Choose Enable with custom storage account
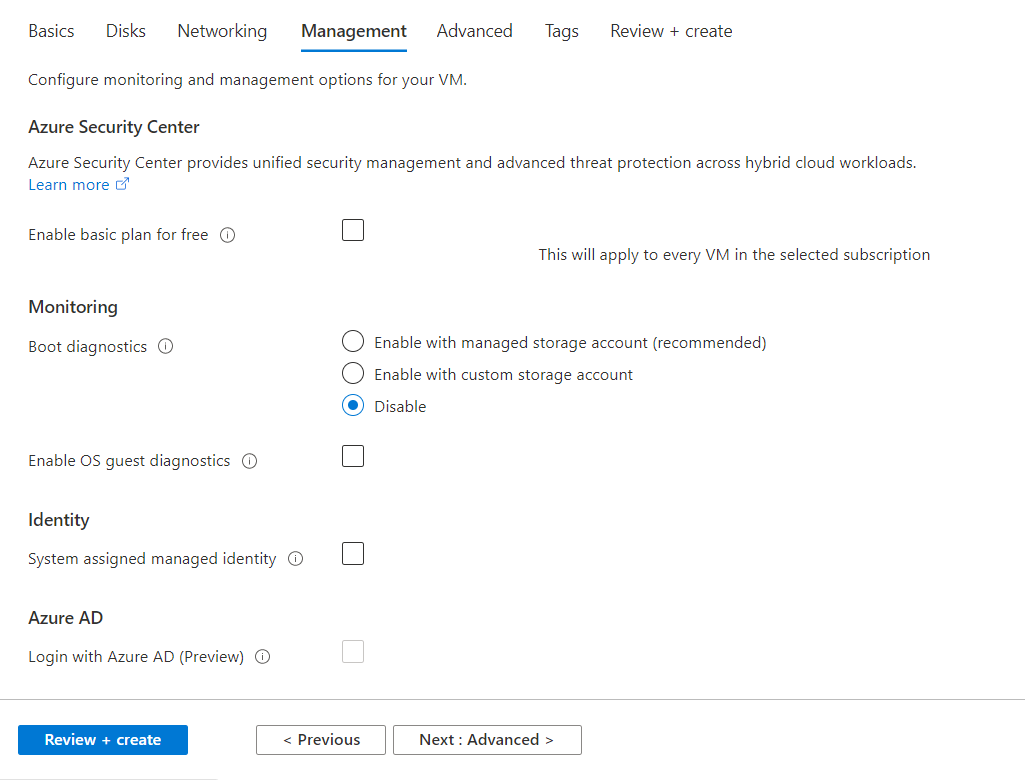The width and height of the screenshot is (1025, 780). [353, 374]
